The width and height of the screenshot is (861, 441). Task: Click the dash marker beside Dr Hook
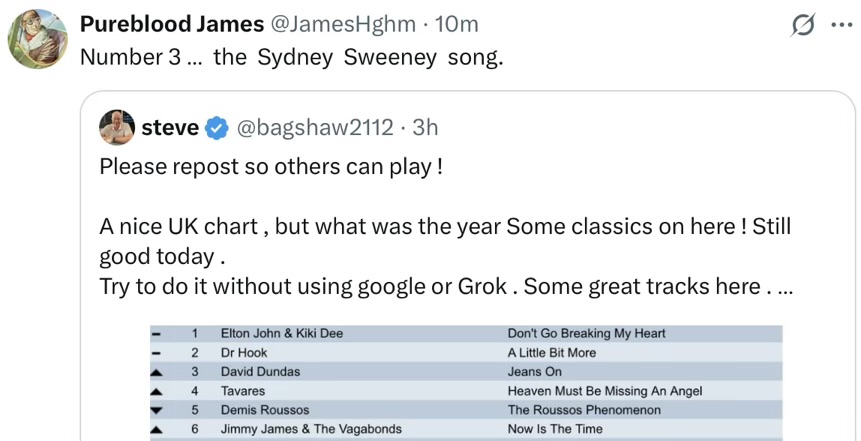point(156,353)
